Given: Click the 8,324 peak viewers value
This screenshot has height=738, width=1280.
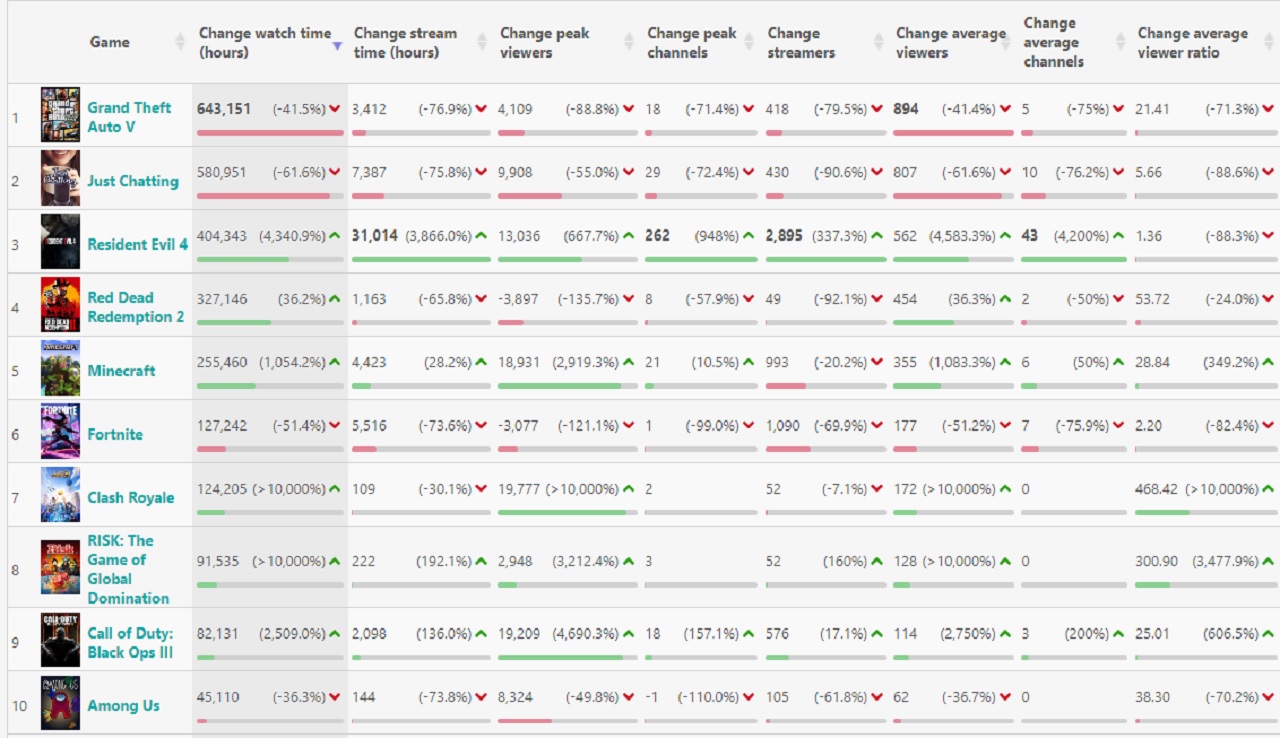Looking at the screenshot, I should 516,697.
